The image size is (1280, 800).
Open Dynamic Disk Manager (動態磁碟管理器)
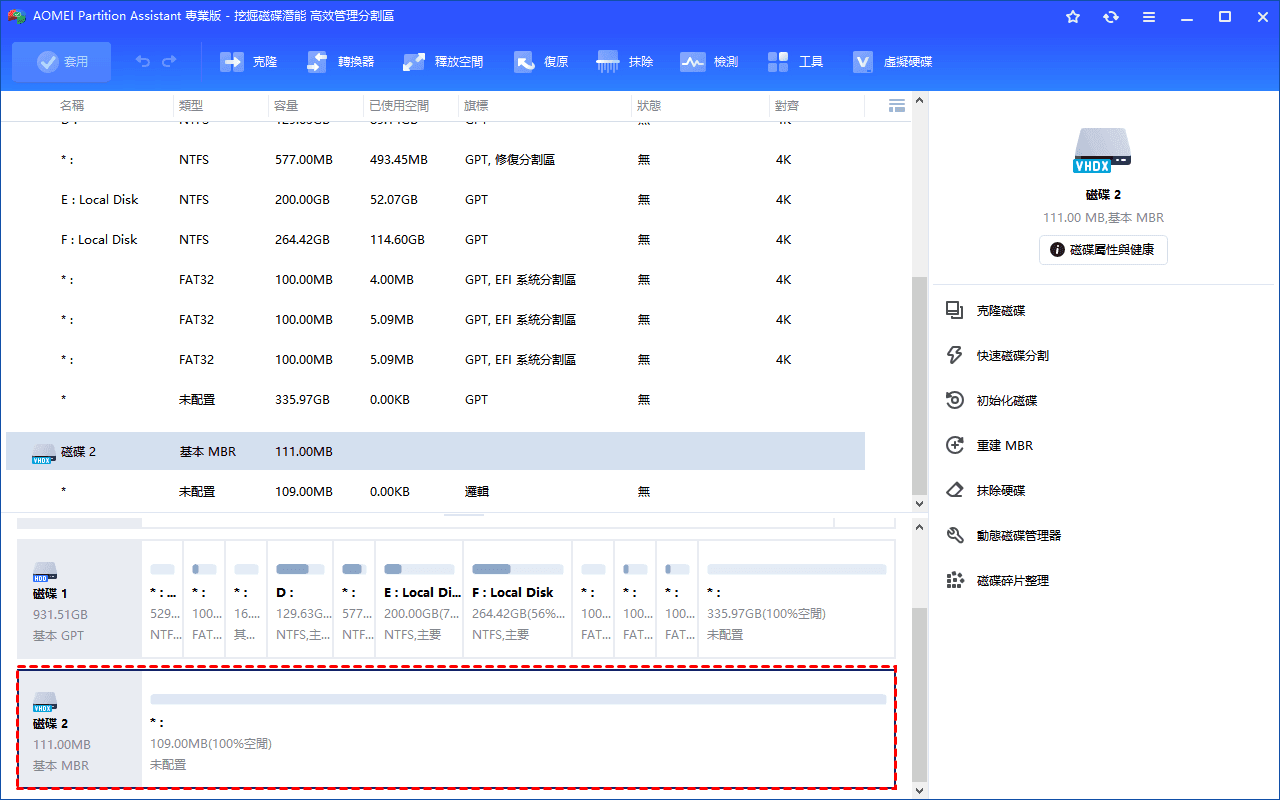click(1004, 536)
